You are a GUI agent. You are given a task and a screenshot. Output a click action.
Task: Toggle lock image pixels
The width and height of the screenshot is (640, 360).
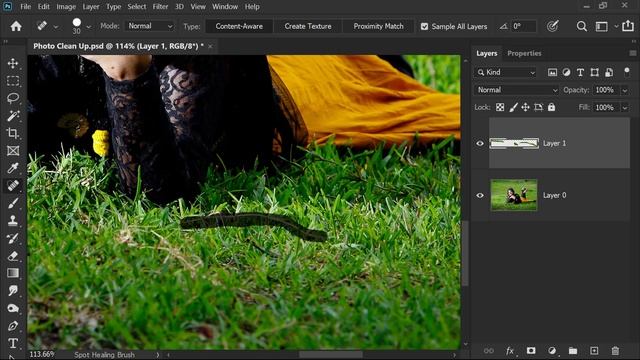click(513, 107)
